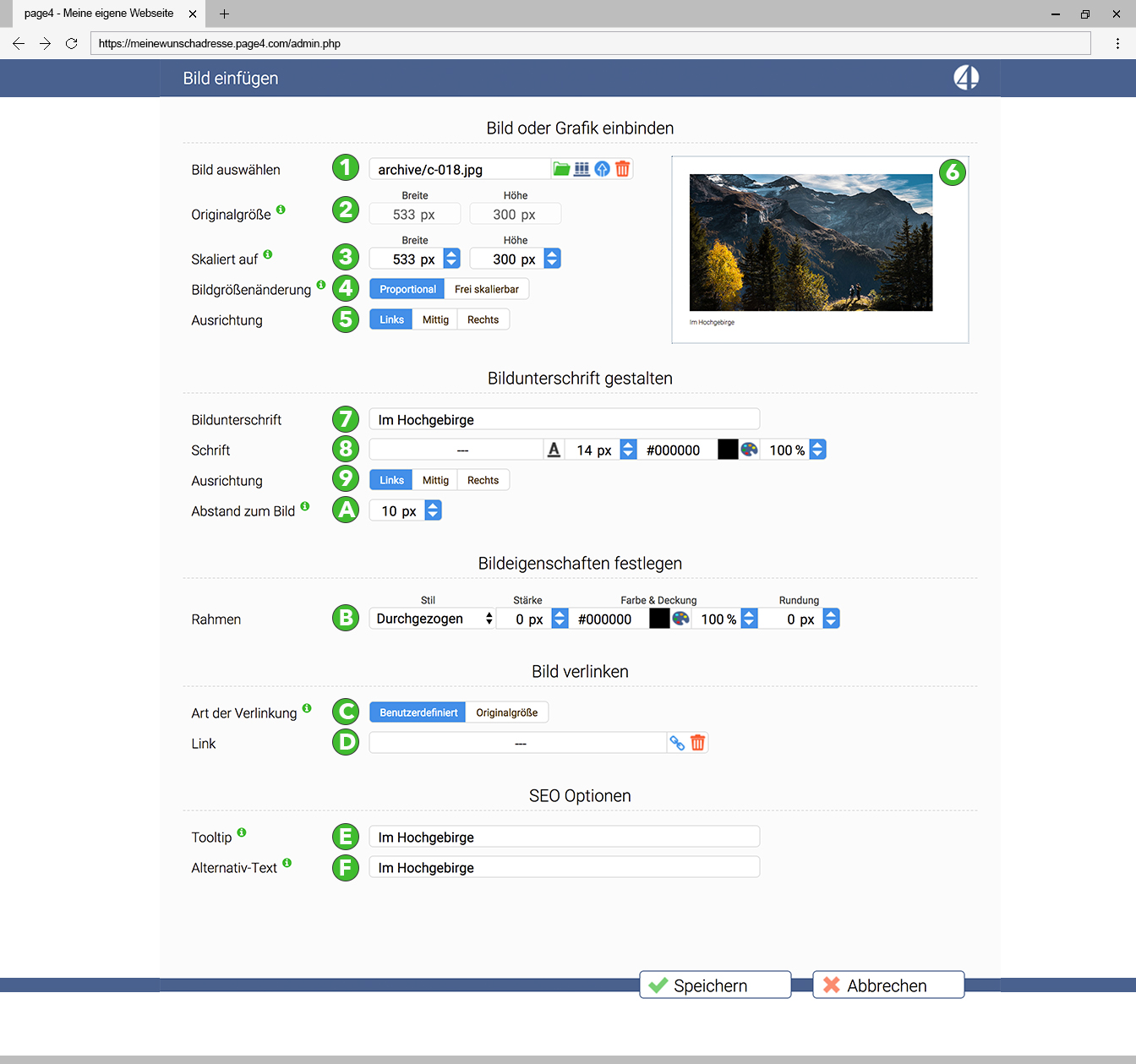This screenshot has height=1064, width=1136.
Task: Click the black Rahmen color swatch
Action: (x=659, y=619)
